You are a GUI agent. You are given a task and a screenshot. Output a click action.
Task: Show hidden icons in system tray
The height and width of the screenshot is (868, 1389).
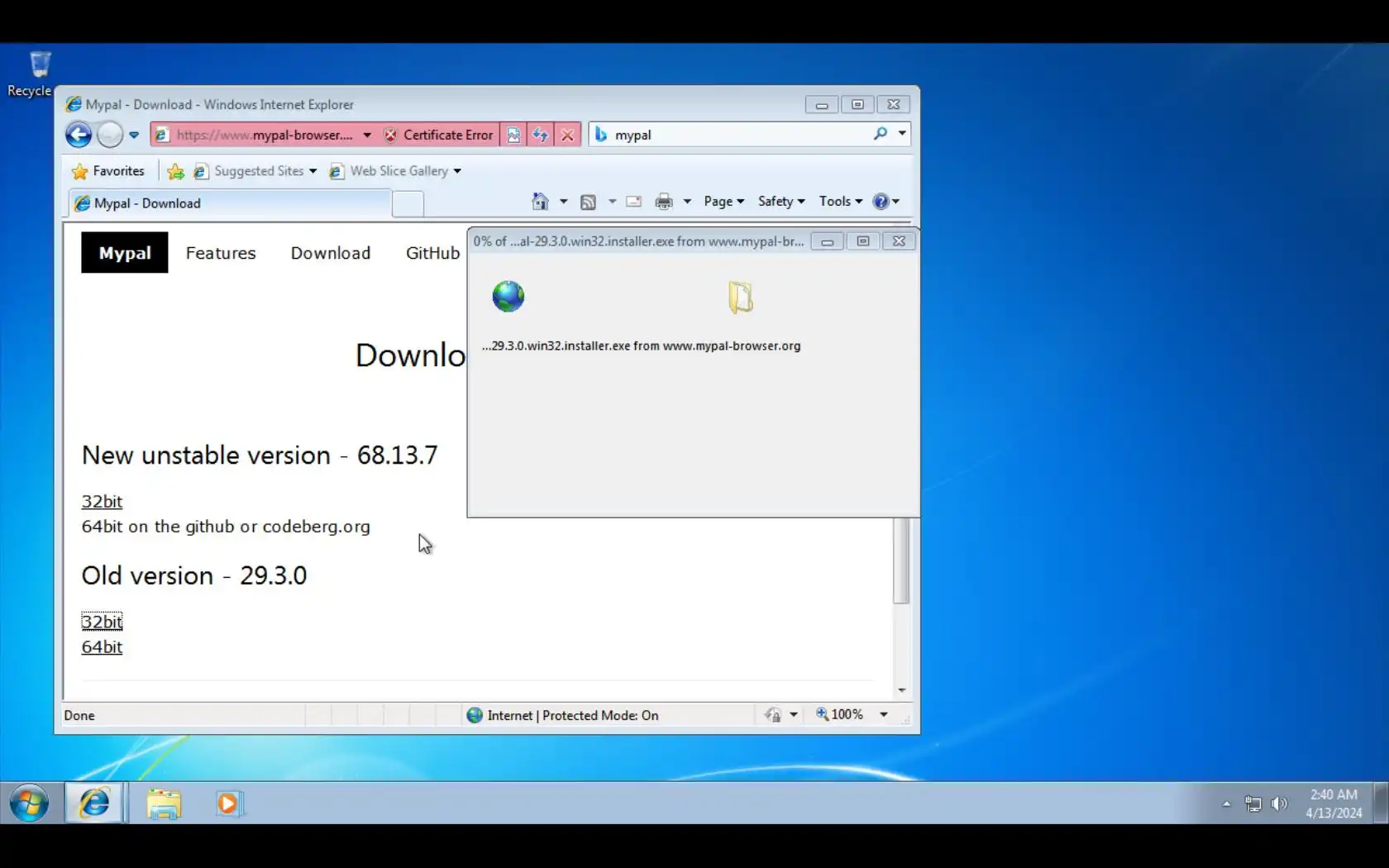(x=1226, y=804)
